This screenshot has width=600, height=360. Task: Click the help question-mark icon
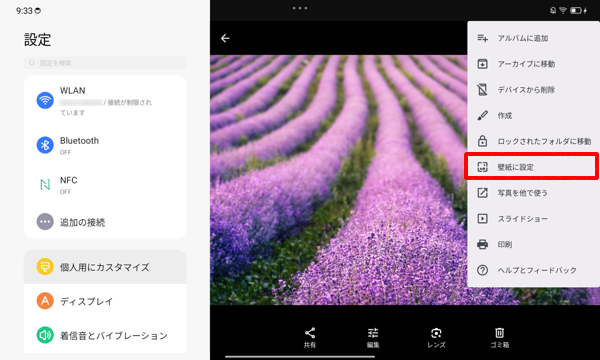click(483, 270)
